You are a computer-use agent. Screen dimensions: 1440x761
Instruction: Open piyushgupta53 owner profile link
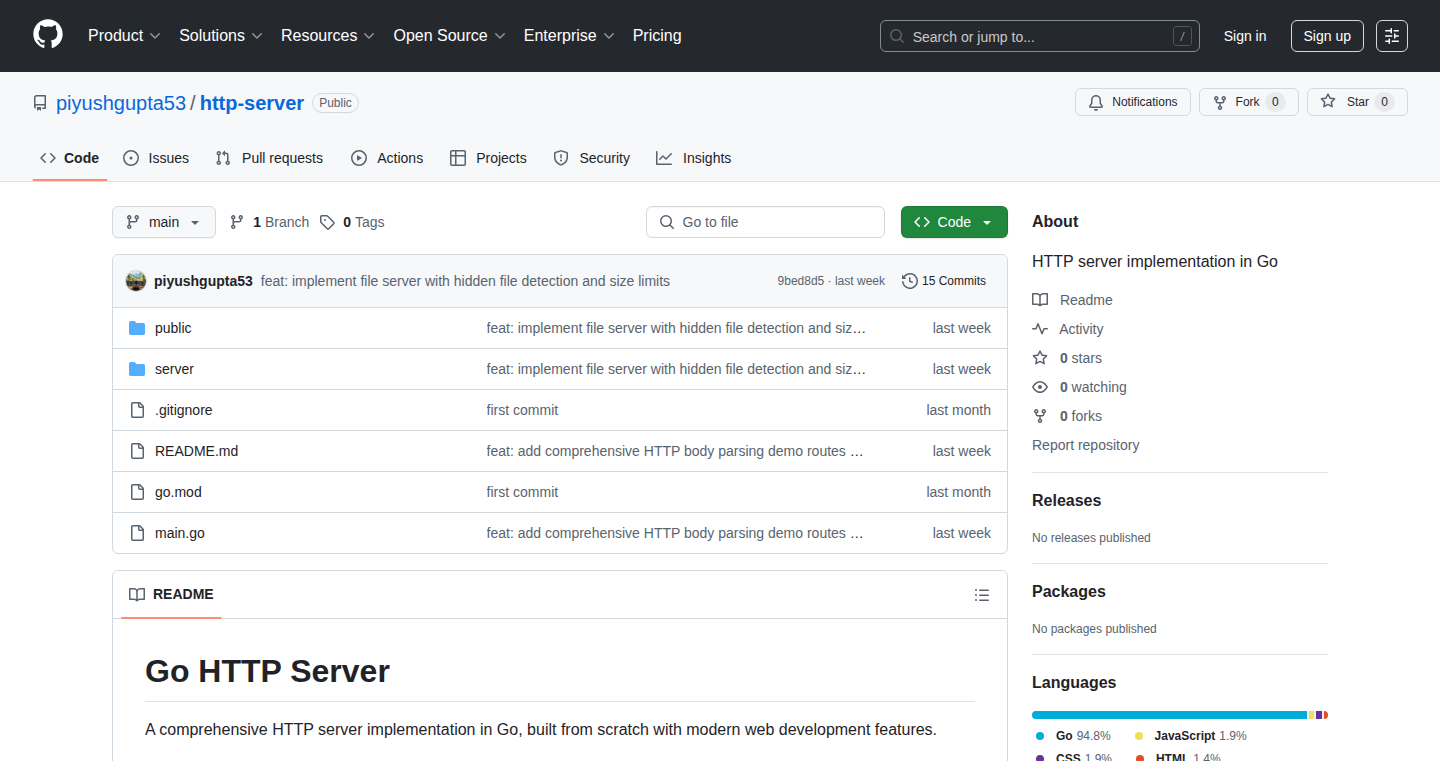121,103
